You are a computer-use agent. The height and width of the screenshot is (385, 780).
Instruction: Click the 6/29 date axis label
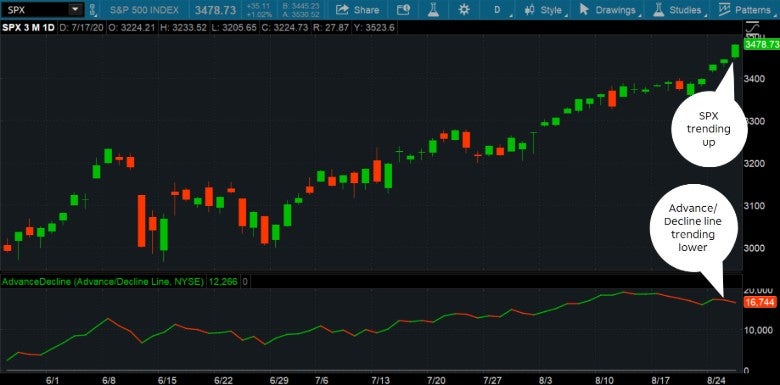pos(278,380)
